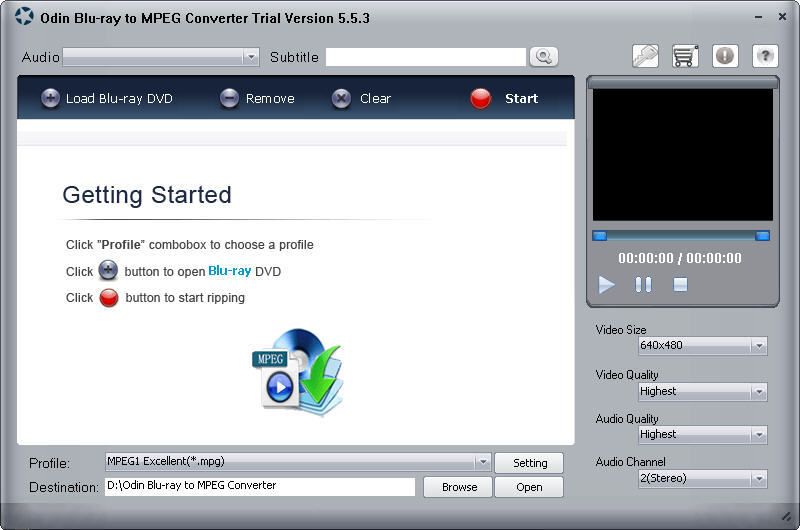Play the video preview

(606, 285)
